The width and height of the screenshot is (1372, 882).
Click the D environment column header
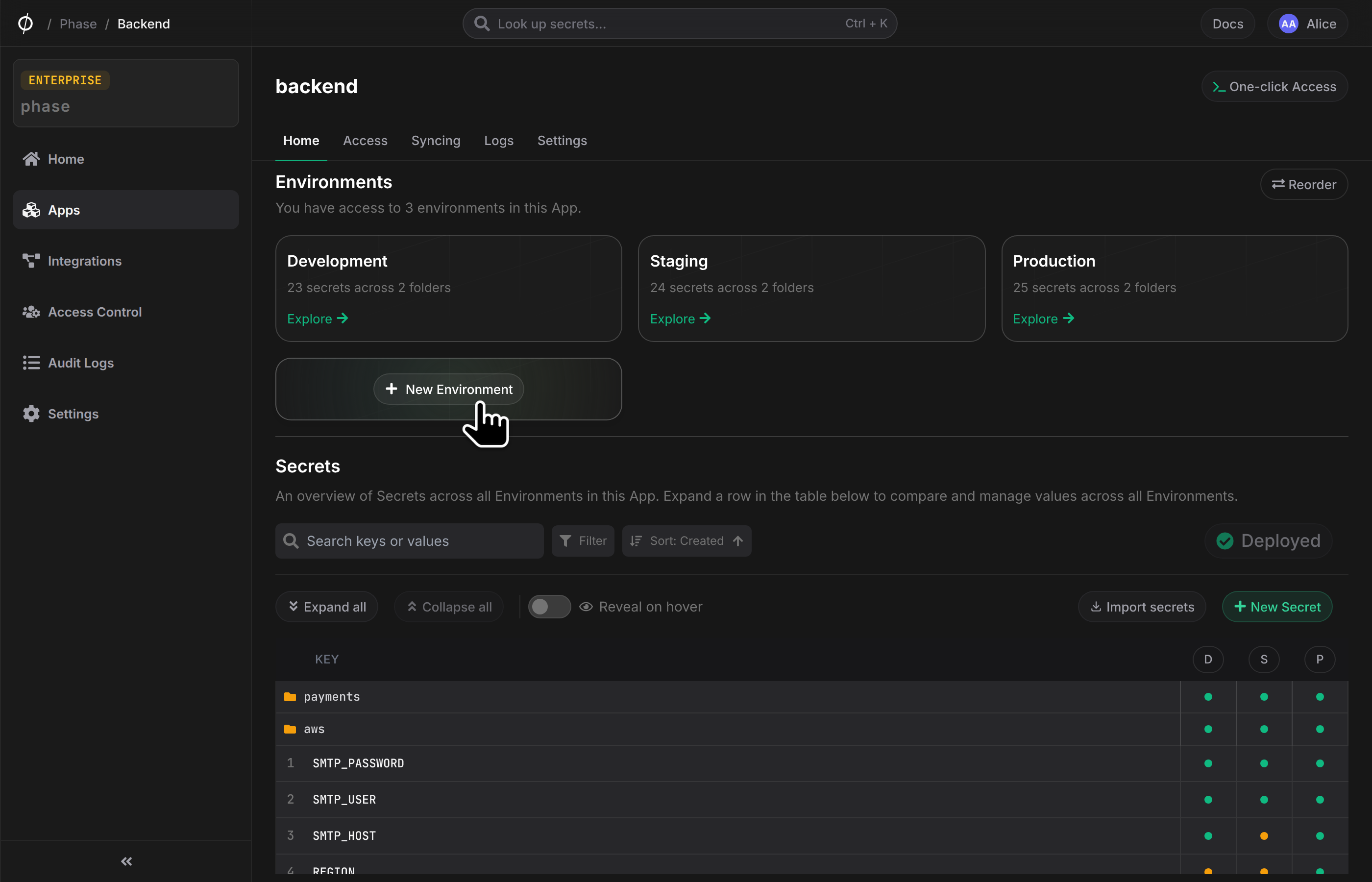tap(1208, 659)
